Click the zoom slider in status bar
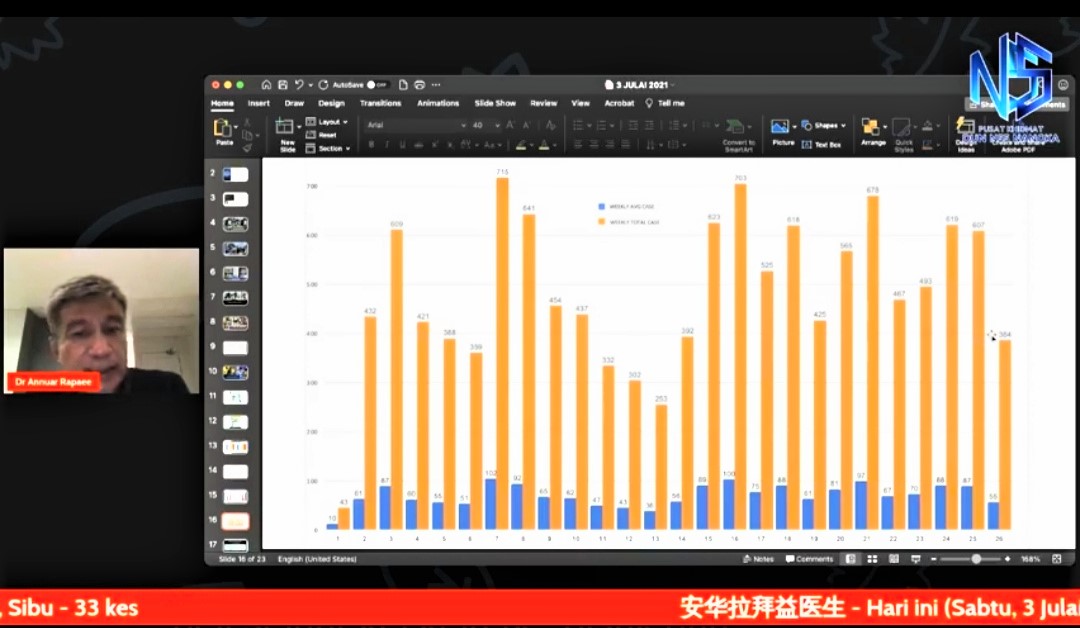Viewport: 1080px width, 628px height. [x=975, y=559]
